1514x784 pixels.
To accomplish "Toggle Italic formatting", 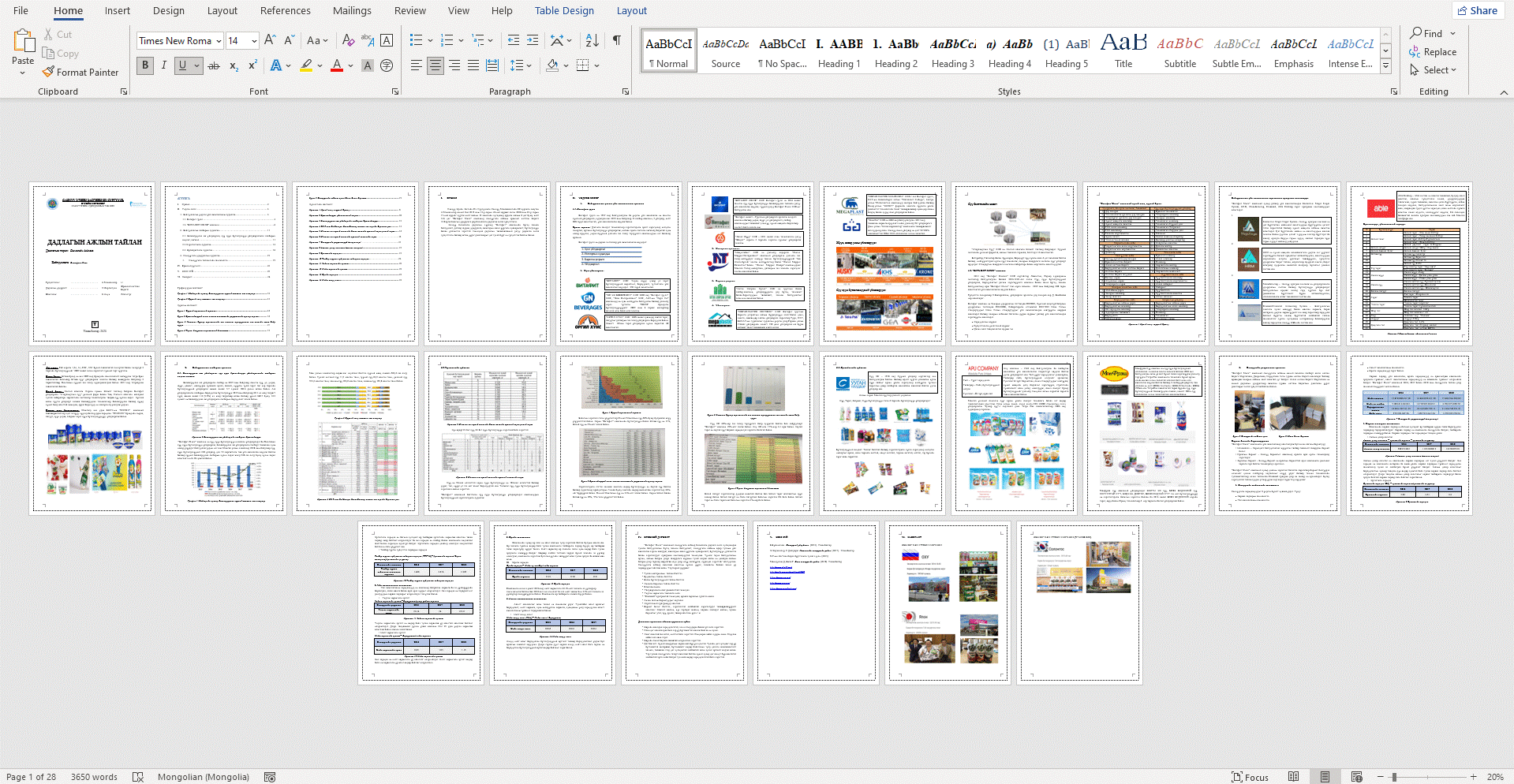I will pyautogui.click(x=164, y=65).
